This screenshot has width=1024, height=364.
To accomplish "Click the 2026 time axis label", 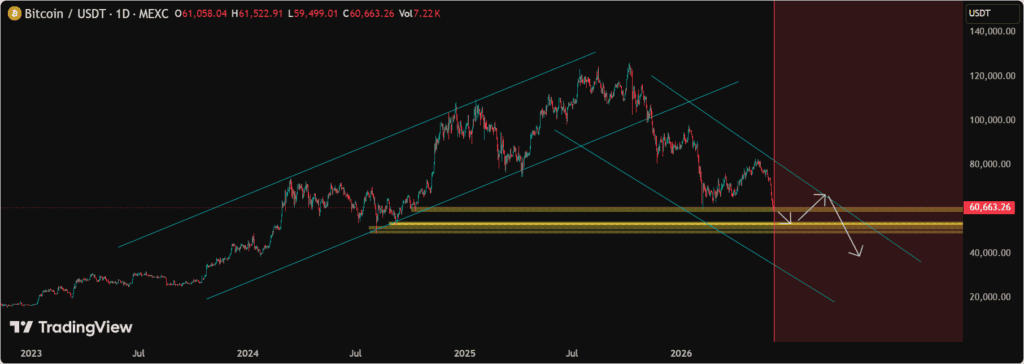I will 681,354.
